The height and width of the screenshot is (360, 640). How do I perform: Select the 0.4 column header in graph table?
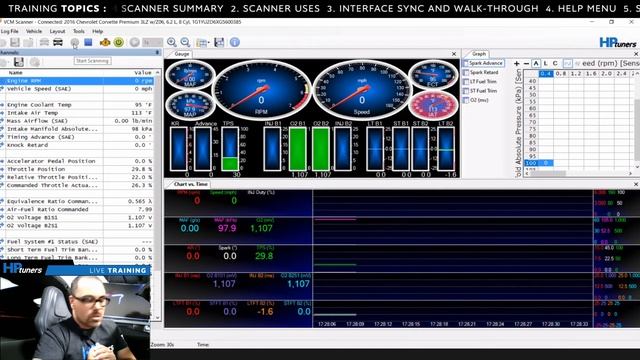pyautogui.click(x=546, y=73)
